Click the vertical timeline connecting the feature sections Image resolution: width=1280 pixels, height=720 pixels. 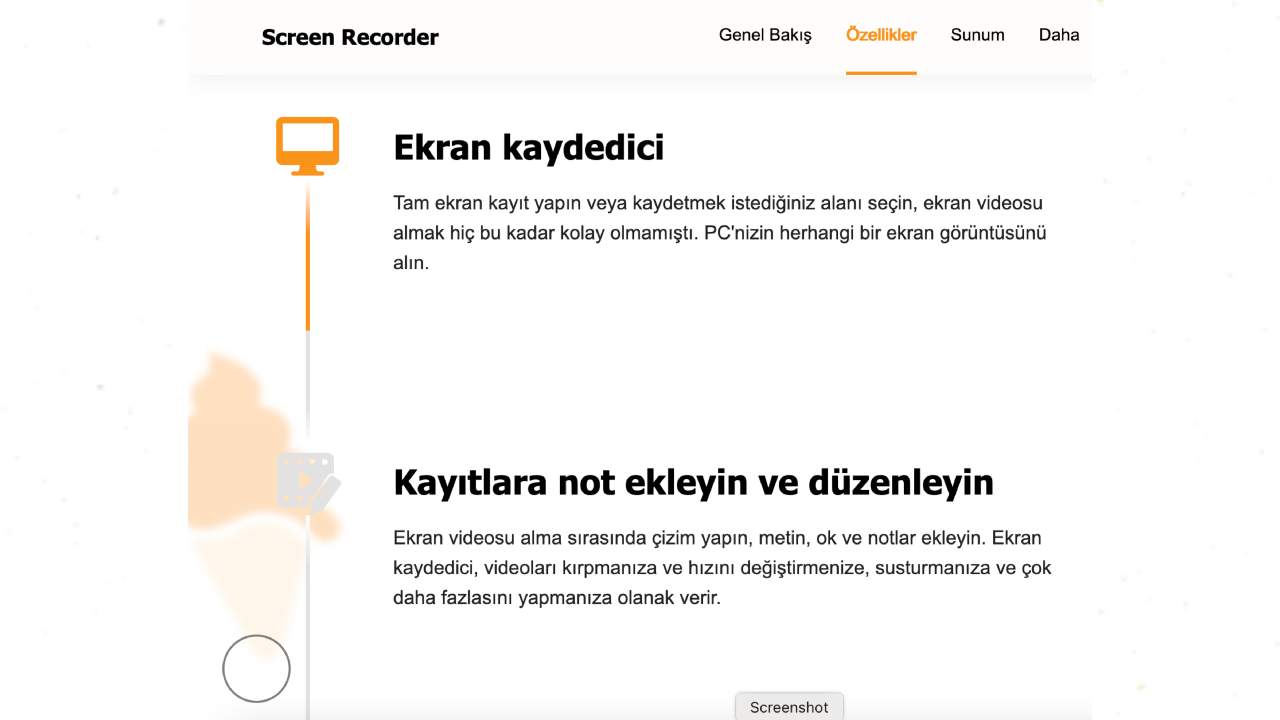tap(307, 400)
